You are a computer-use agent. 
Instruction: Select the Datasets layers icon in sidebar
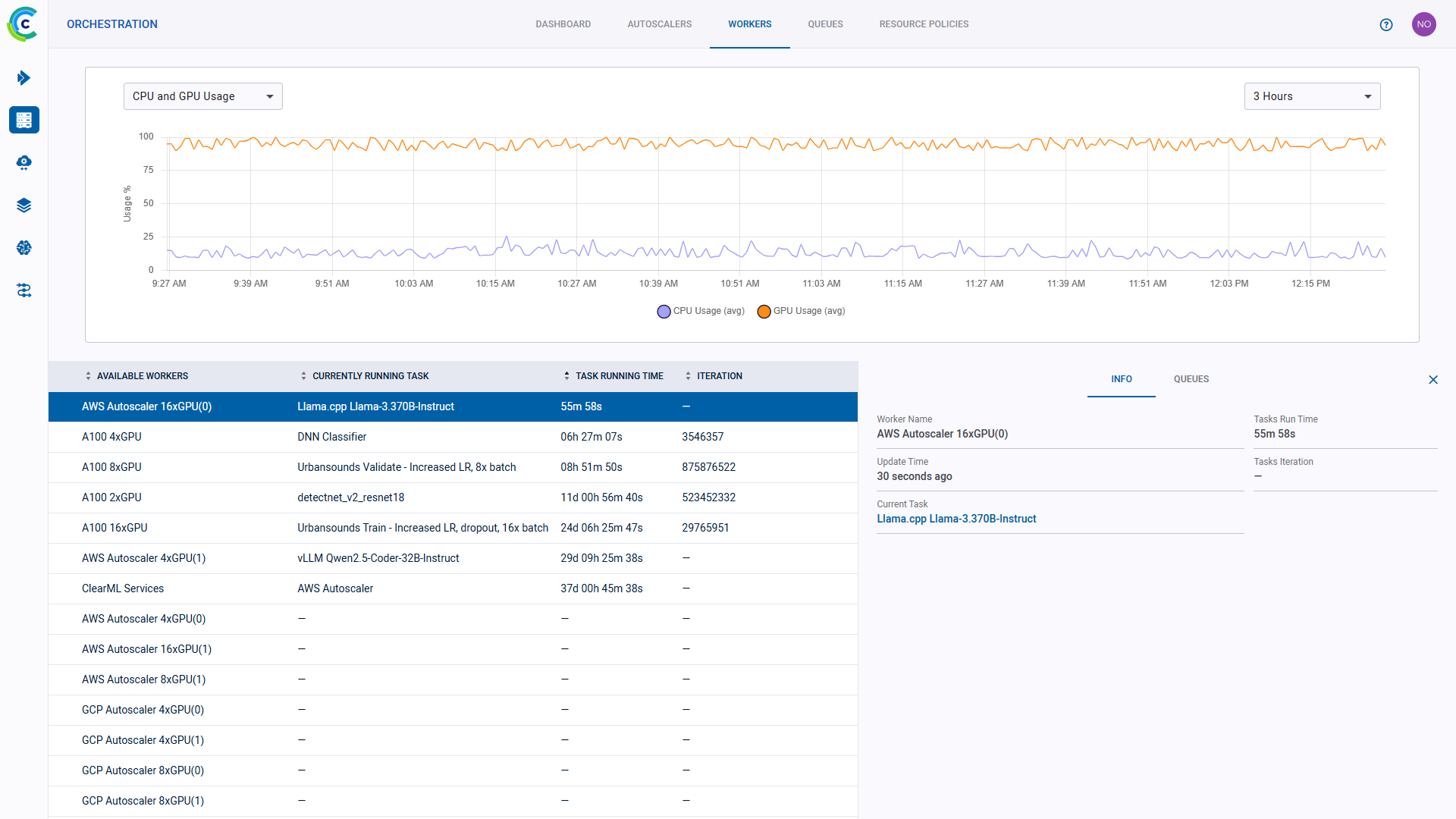click(24, 205)
